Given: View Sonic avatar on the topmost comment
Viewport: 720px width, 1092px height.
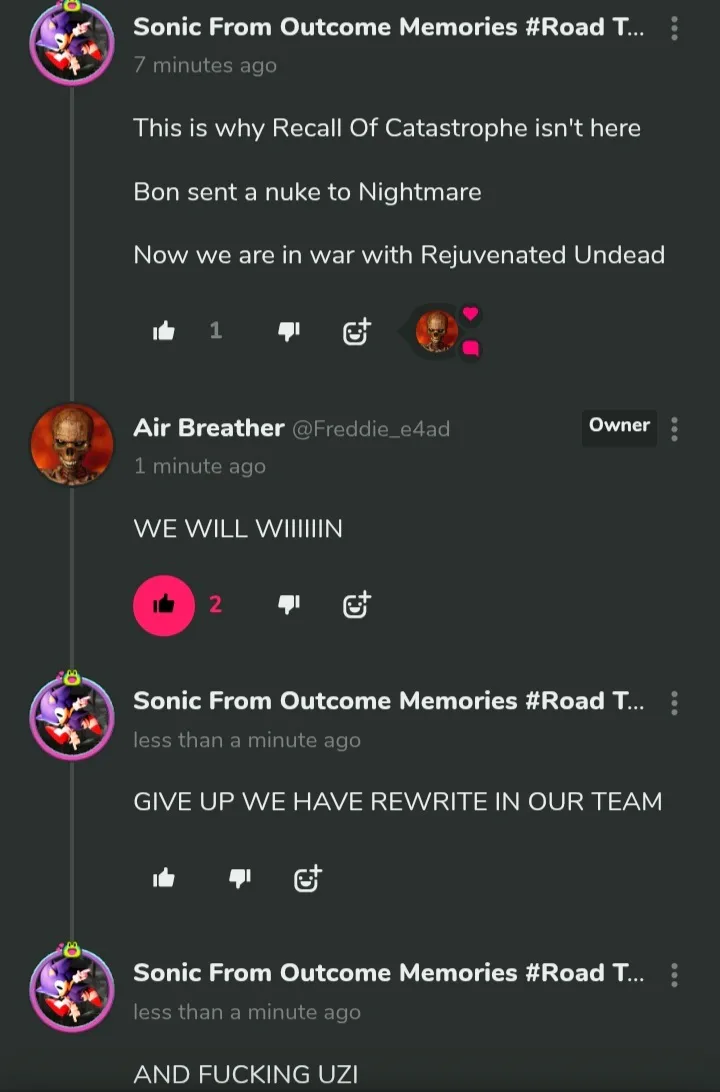Looking at the screenshot, I should [72, 41].
